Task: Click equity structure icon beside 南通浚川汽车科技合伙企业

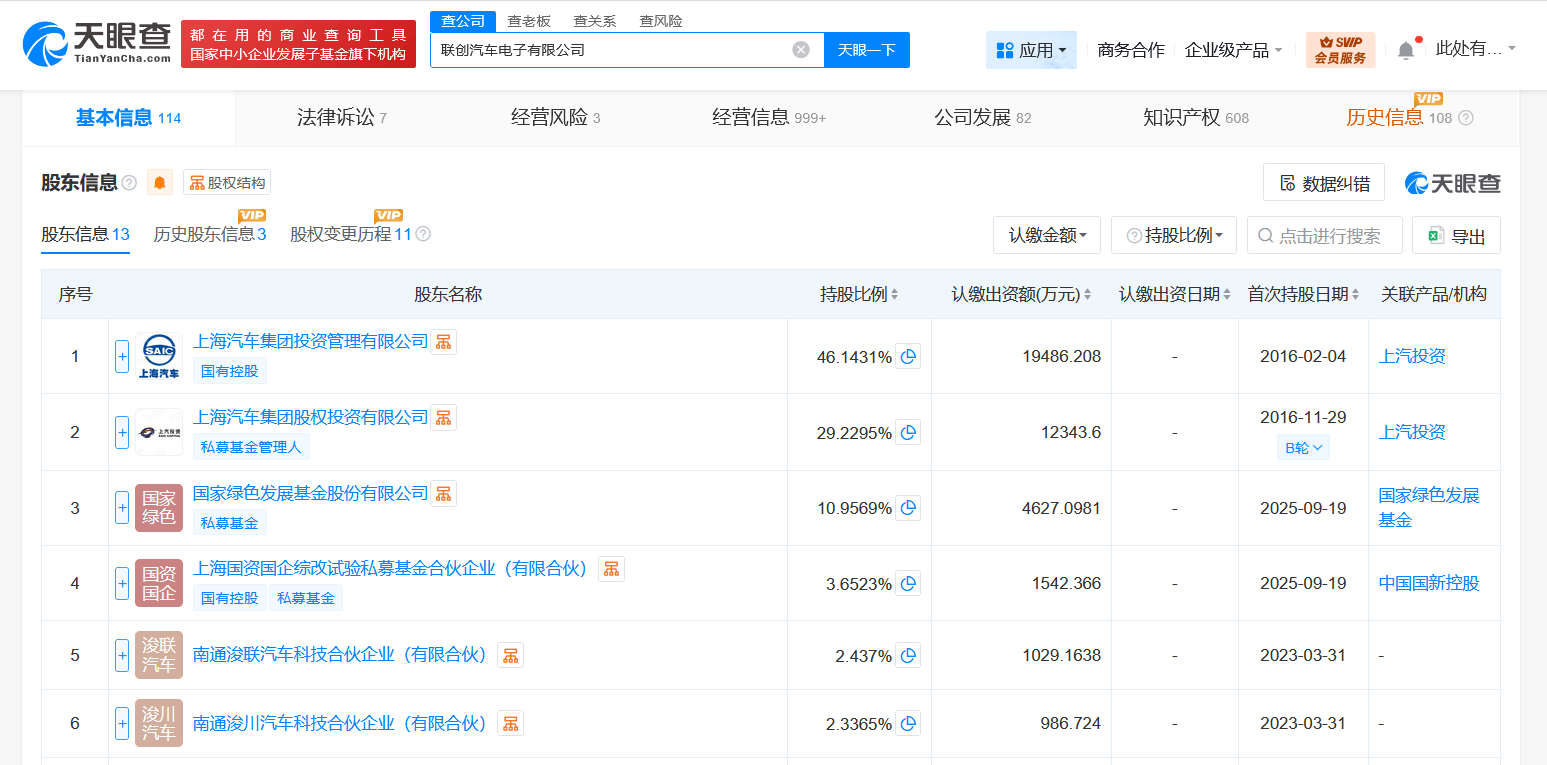Action: (x=510, y=723)
